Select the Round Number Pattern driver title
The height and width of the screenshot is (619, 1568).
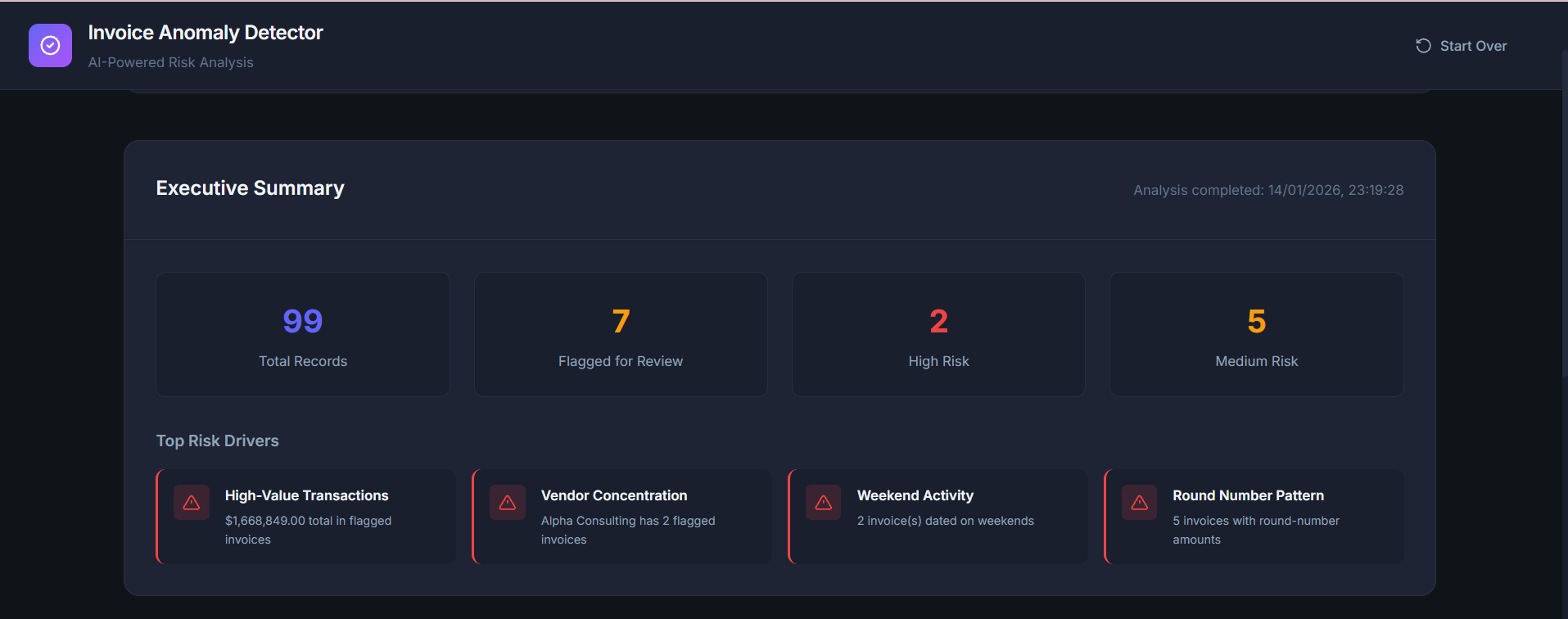click(1248, 495)
